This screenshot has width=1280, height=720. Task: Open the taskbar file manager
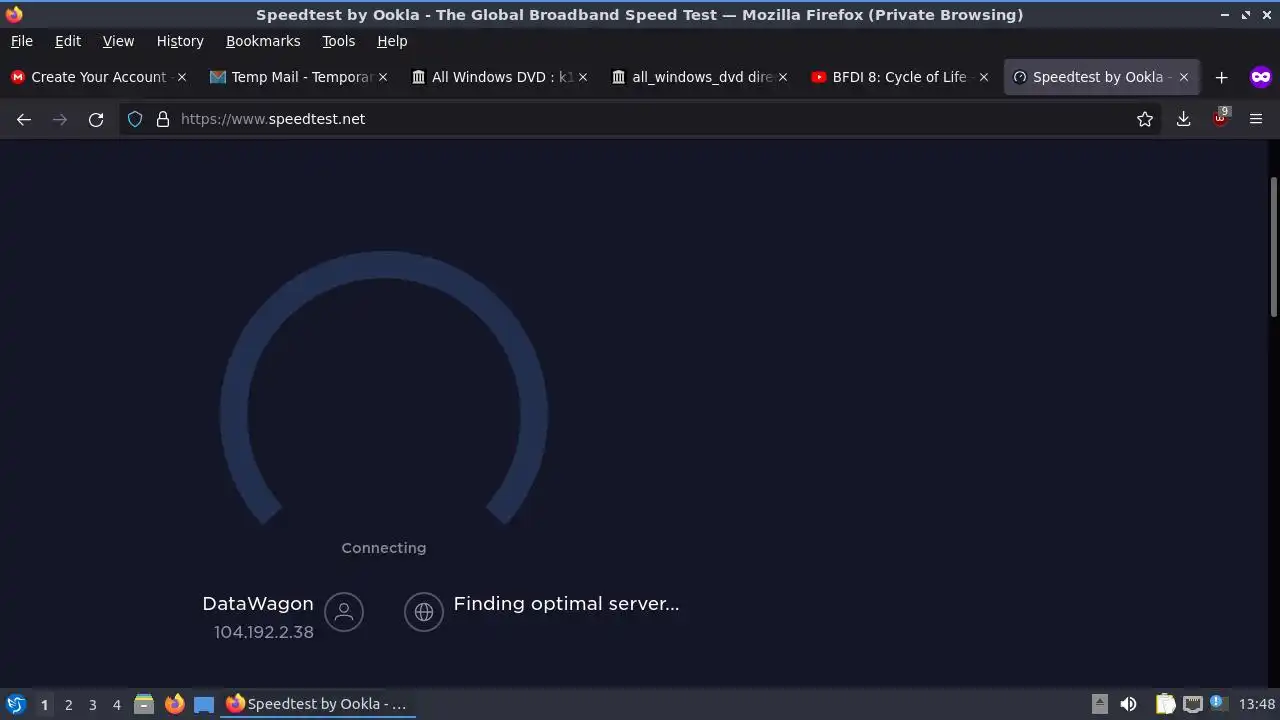click(x=144, y=704)
